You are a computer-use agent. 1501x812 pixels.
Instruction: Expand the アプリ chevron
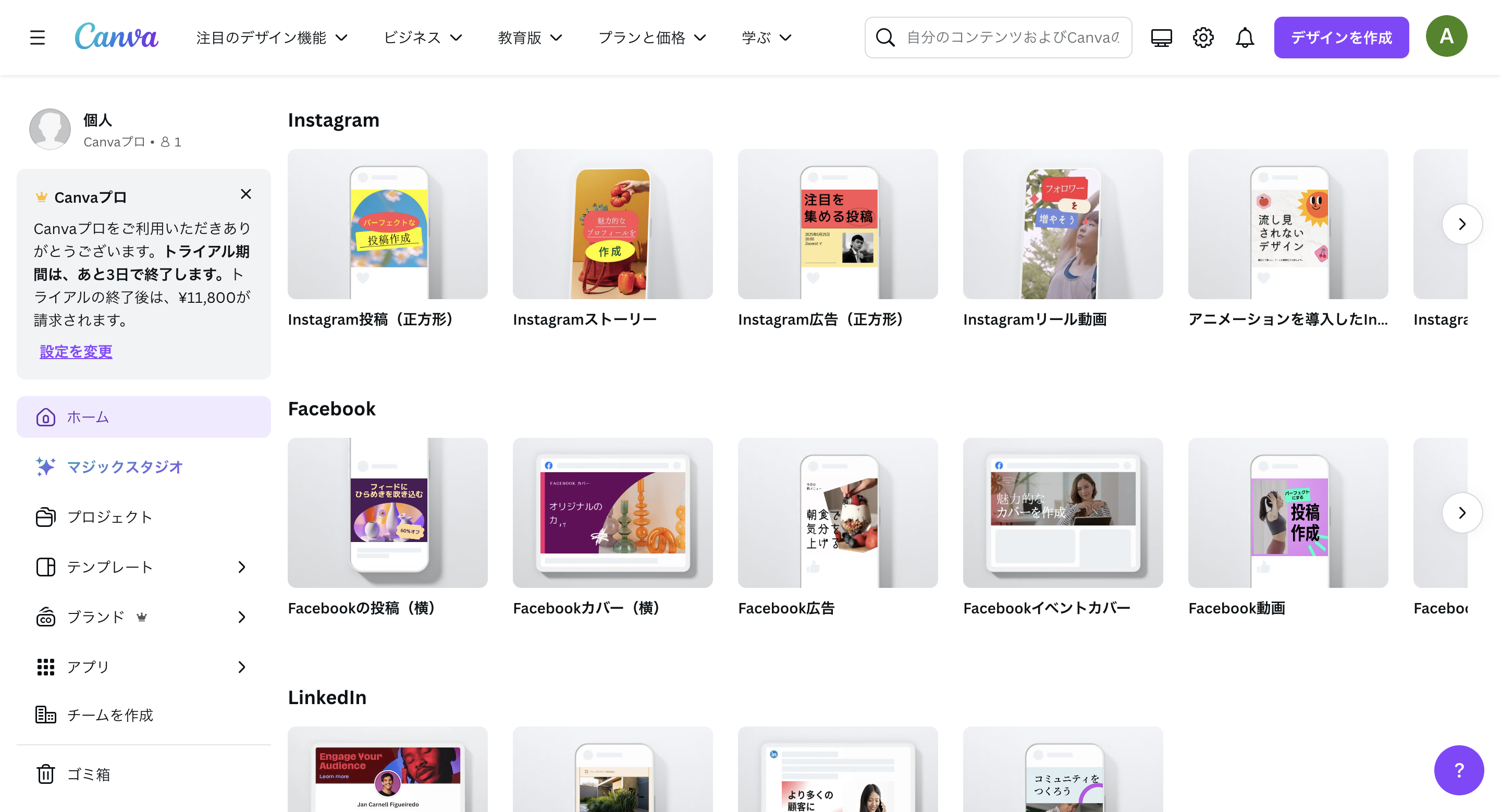[x=242, y=667]
